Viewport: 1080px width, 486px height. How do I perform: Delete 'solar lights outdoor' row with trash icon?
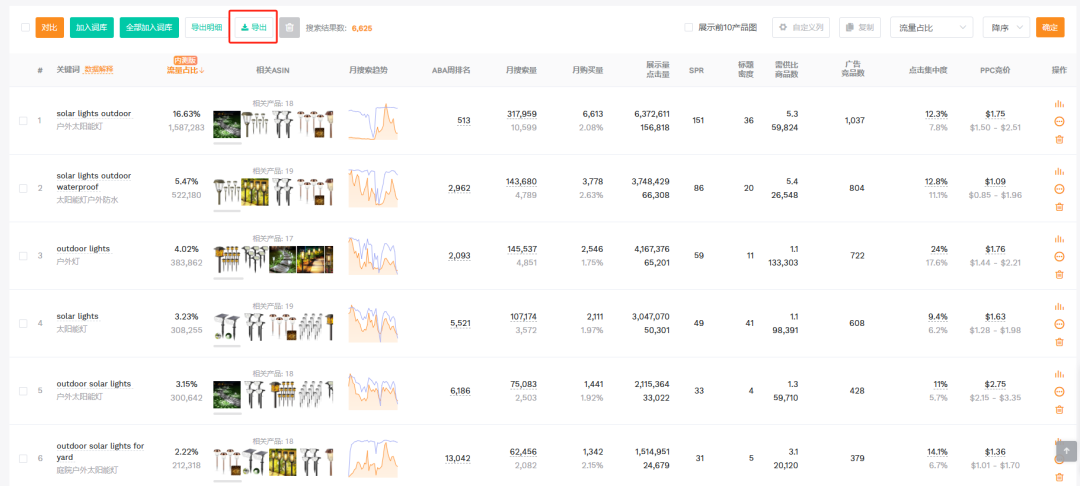point(1059,139)
